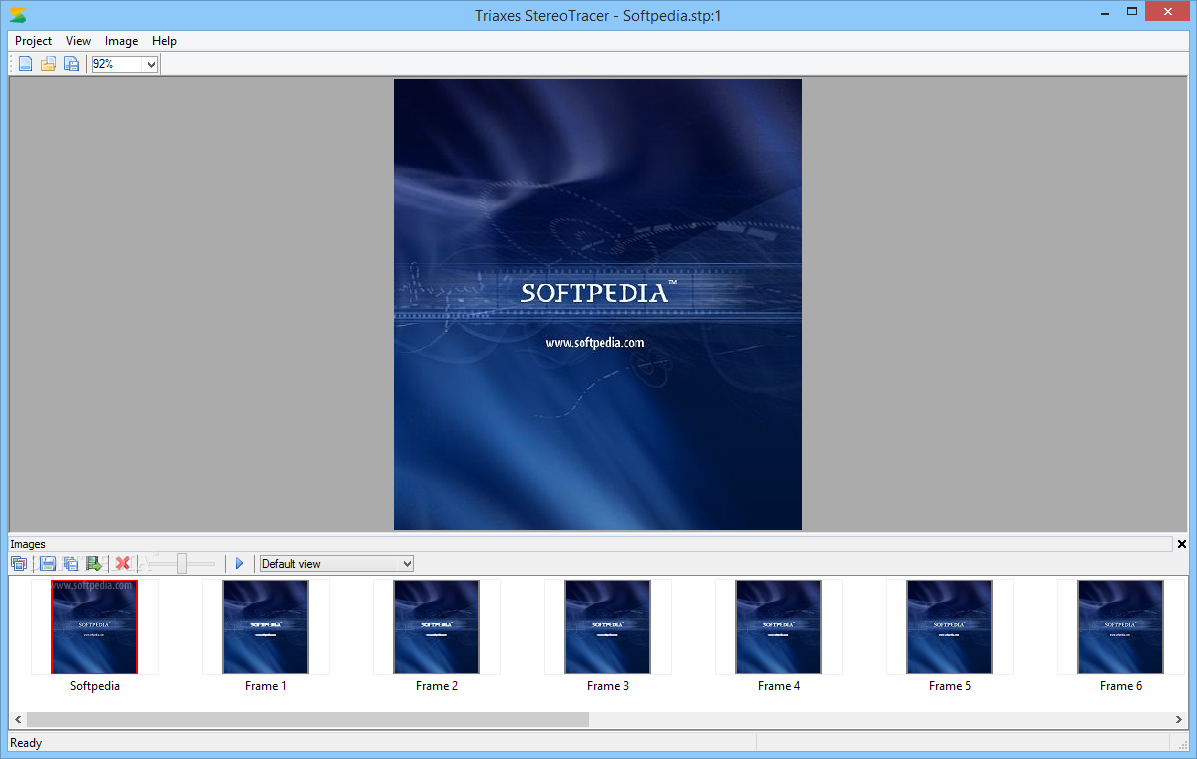Click the add images icon in Images panel

click(19, 564)
